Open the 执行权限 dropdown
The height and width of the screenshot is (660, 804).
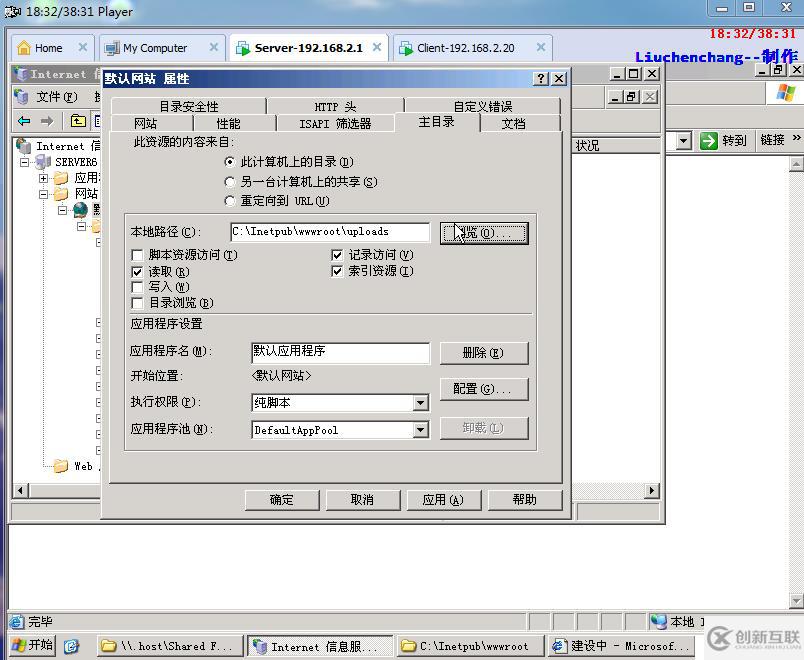(x=420, y=403)
